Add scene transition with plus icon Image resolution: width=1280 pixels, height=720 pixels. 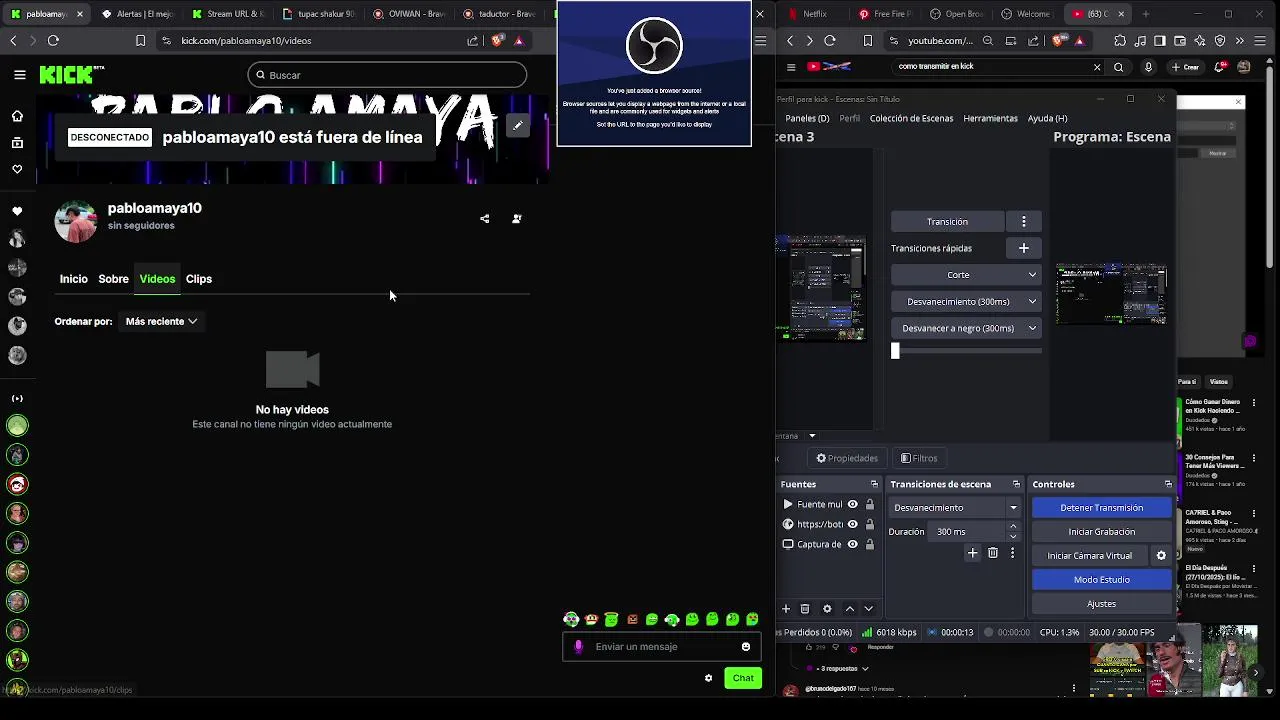972,553
